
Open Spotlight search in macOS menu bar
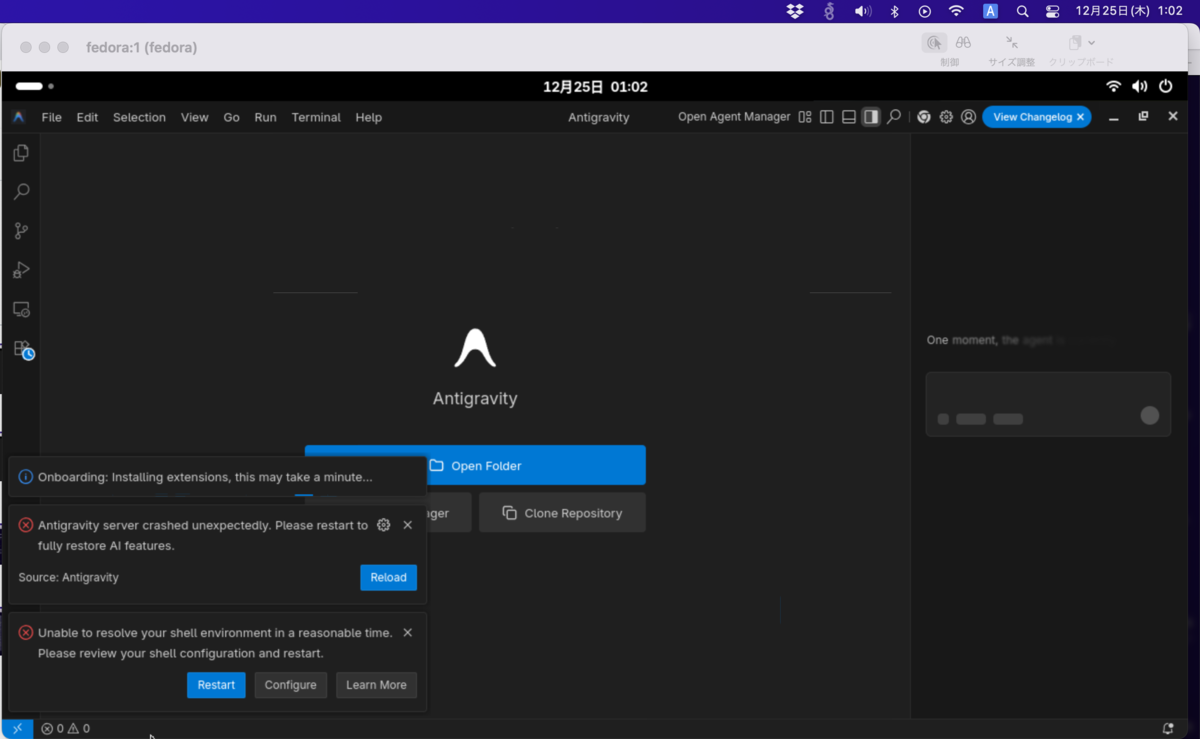click(x=1022, y=11)
